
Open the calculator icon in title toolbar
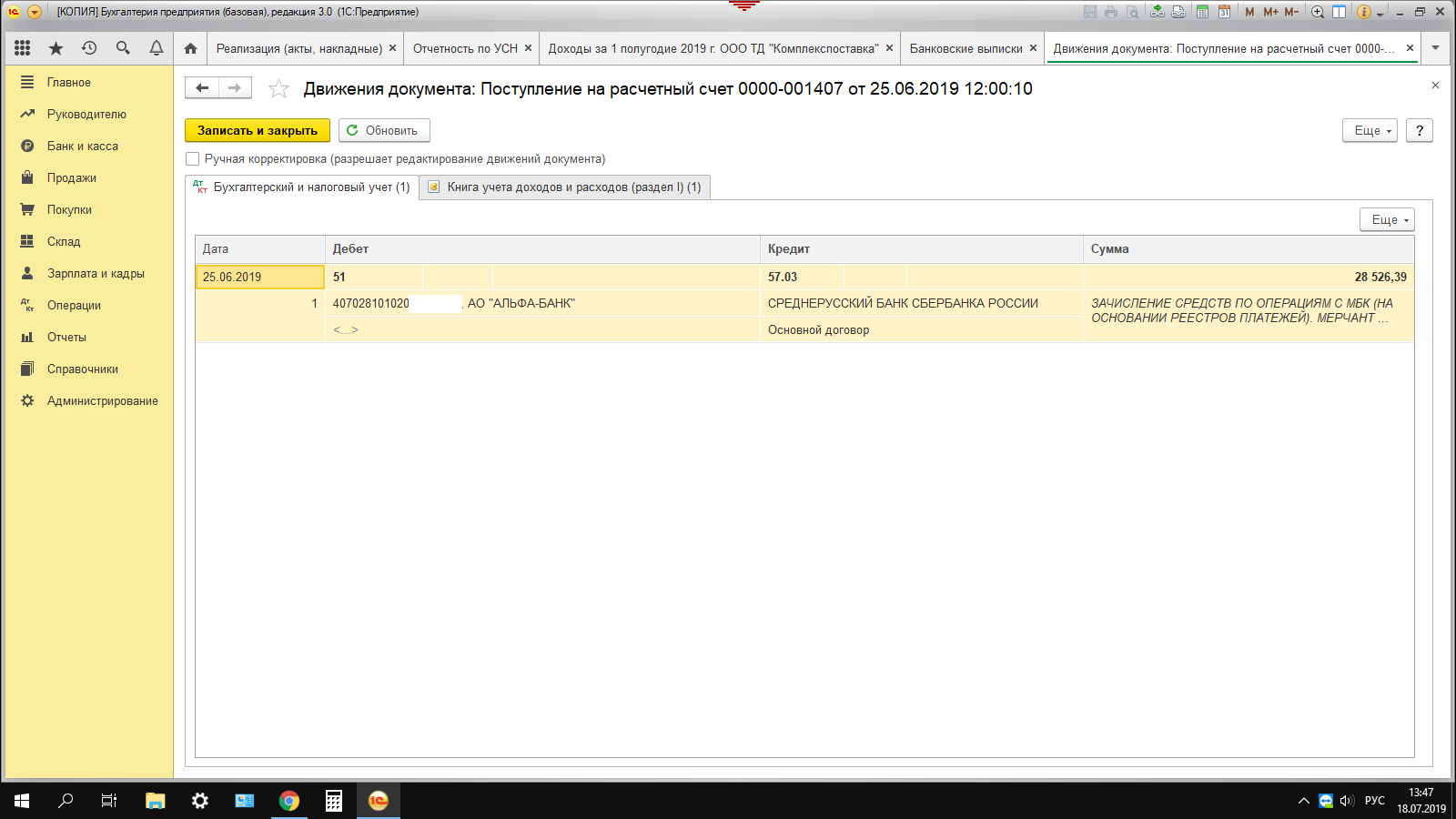coord(1202,12)
